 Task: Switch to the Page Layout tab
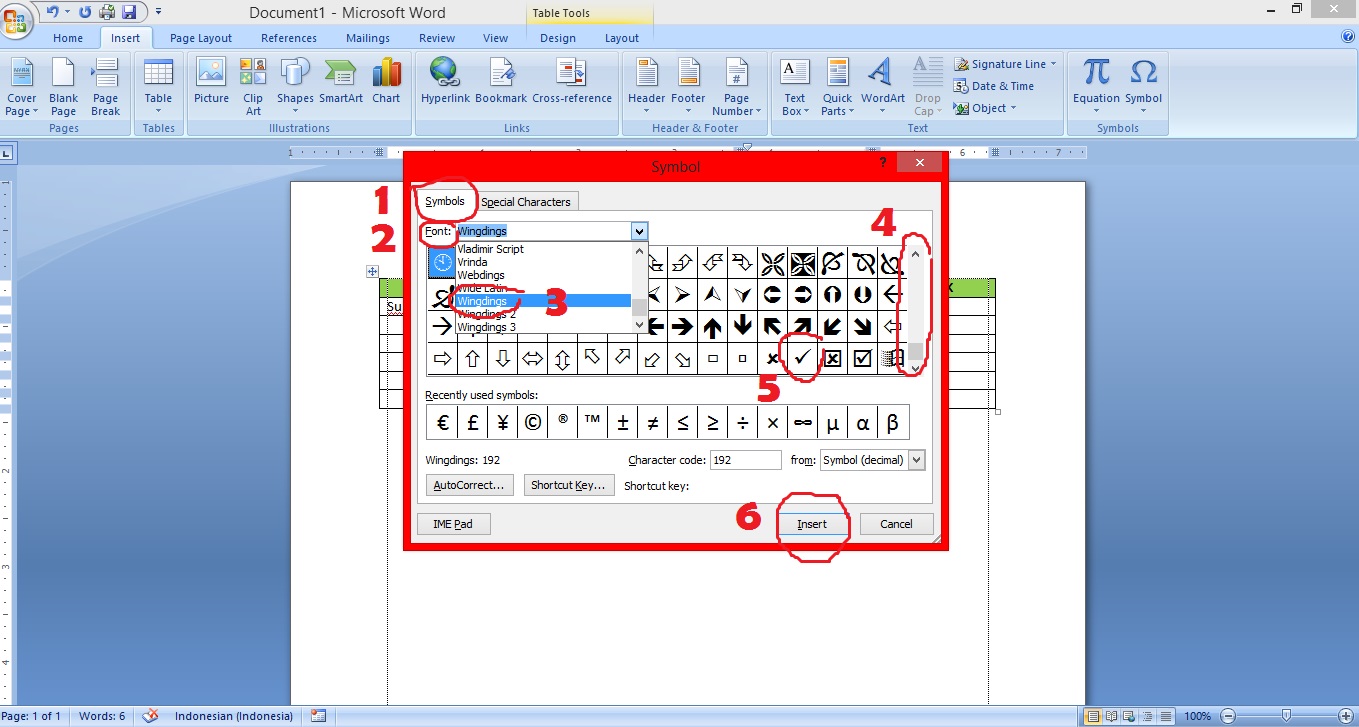(201, 38)
